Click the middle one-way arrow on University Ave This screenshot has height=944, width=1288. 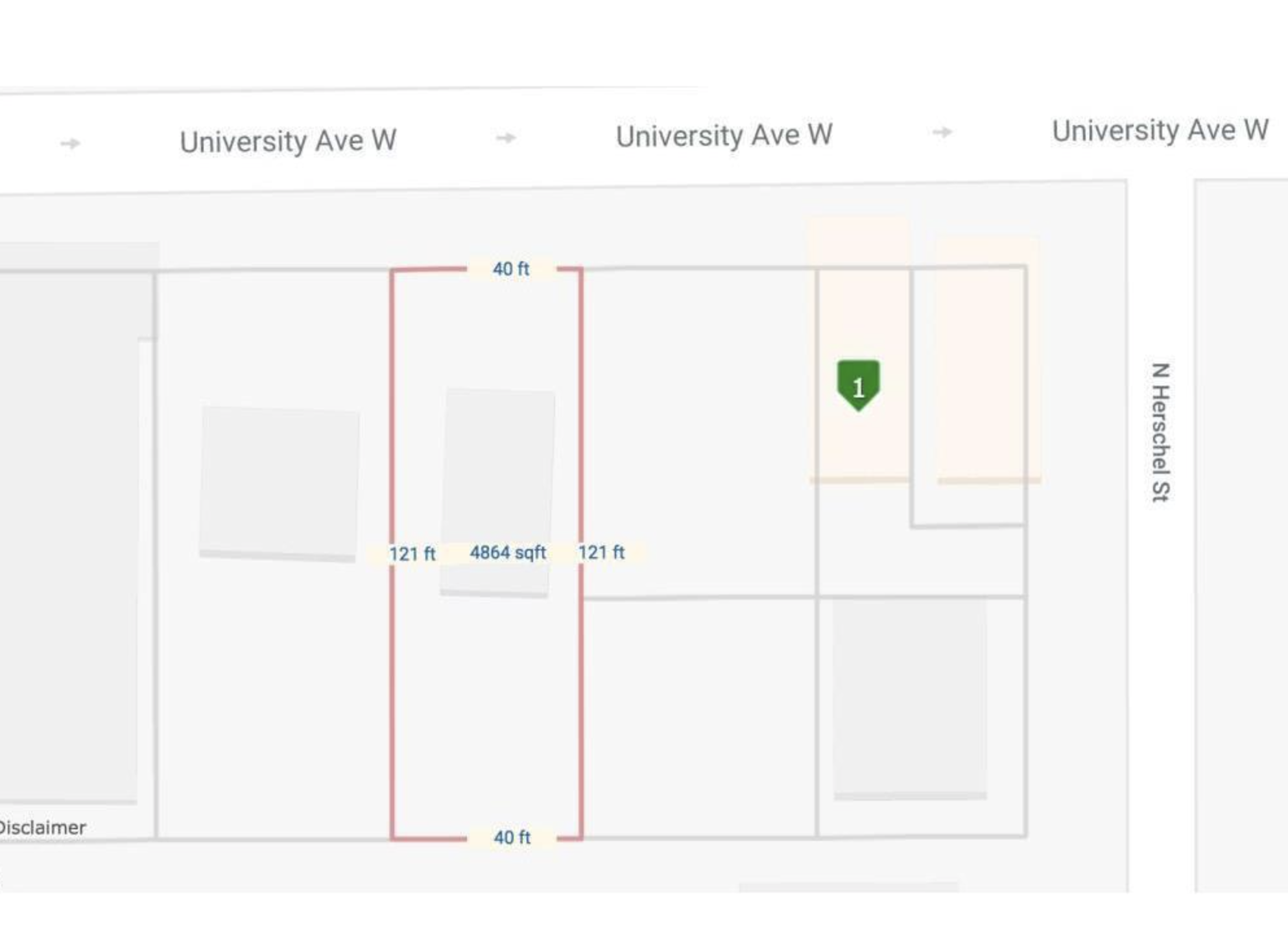click(506, 137)
